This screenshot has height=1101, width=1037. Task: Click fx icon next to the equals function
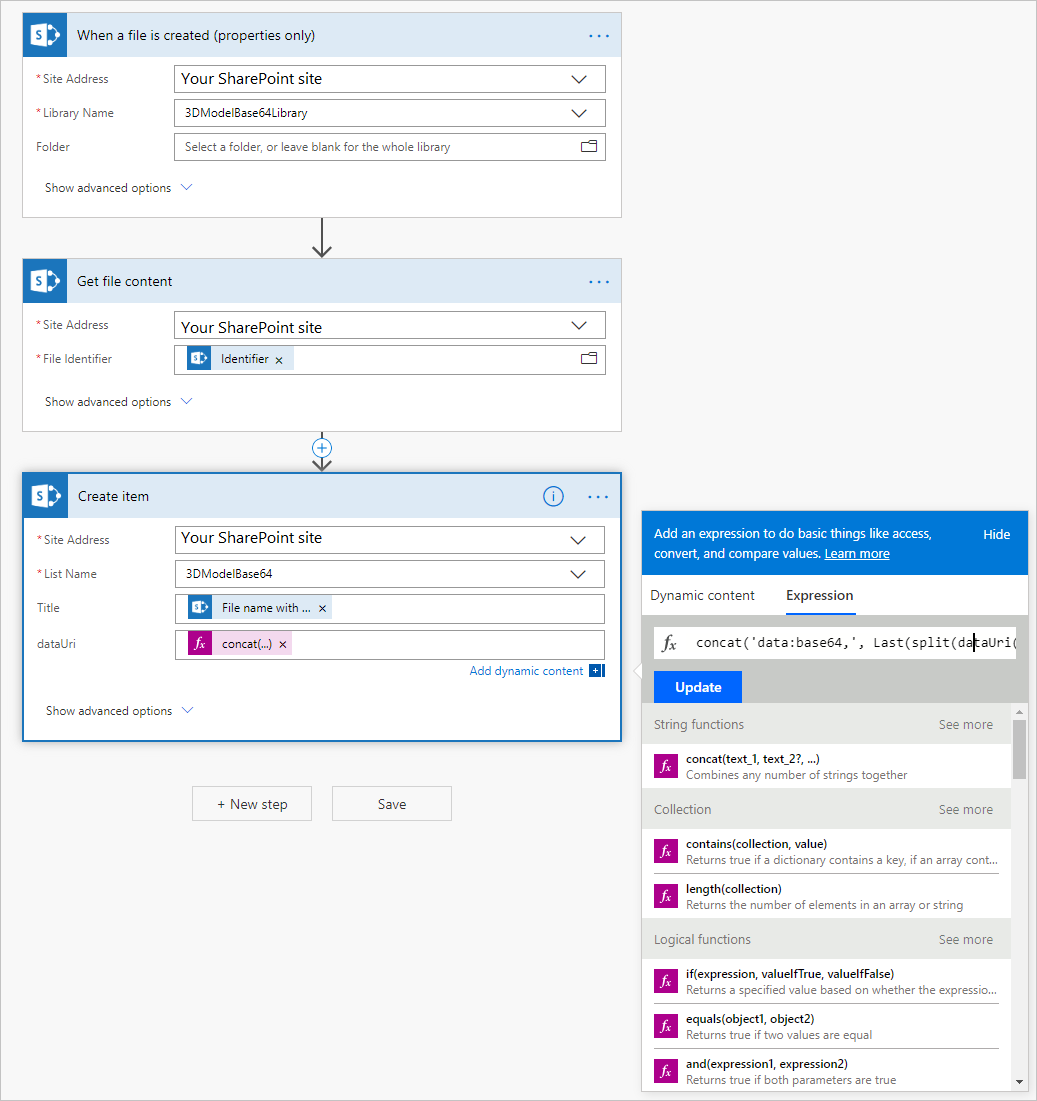coord(666,1026)
